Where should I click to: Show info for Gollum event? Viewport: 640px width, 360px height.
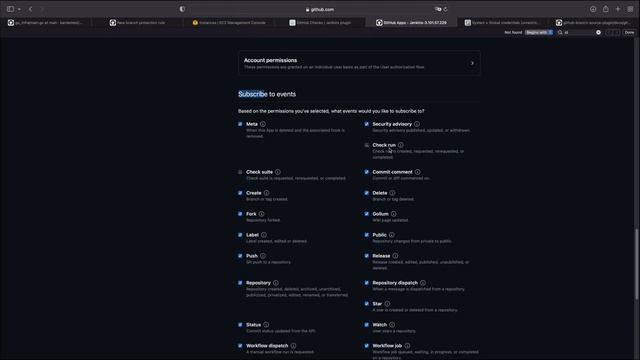393,214
